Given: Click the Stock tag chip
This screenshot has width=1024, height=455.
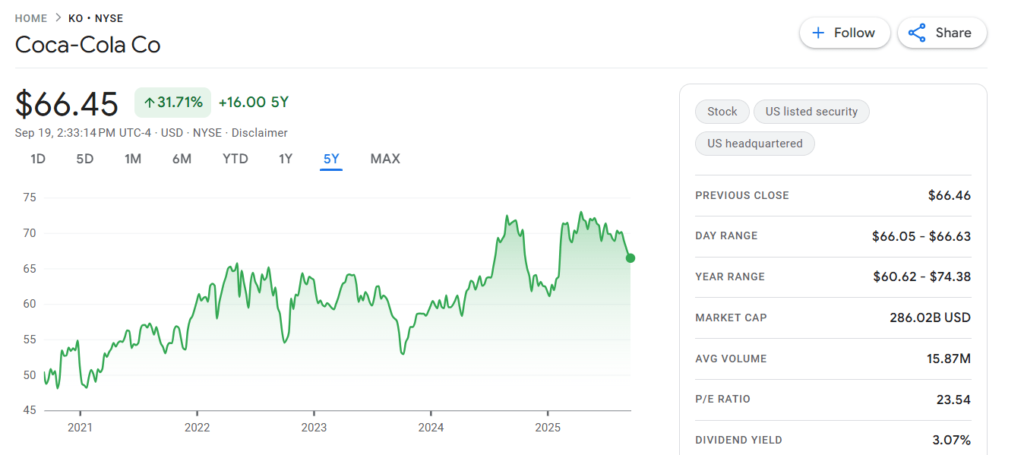Looking at the screenshot, I should click(722, 112).
